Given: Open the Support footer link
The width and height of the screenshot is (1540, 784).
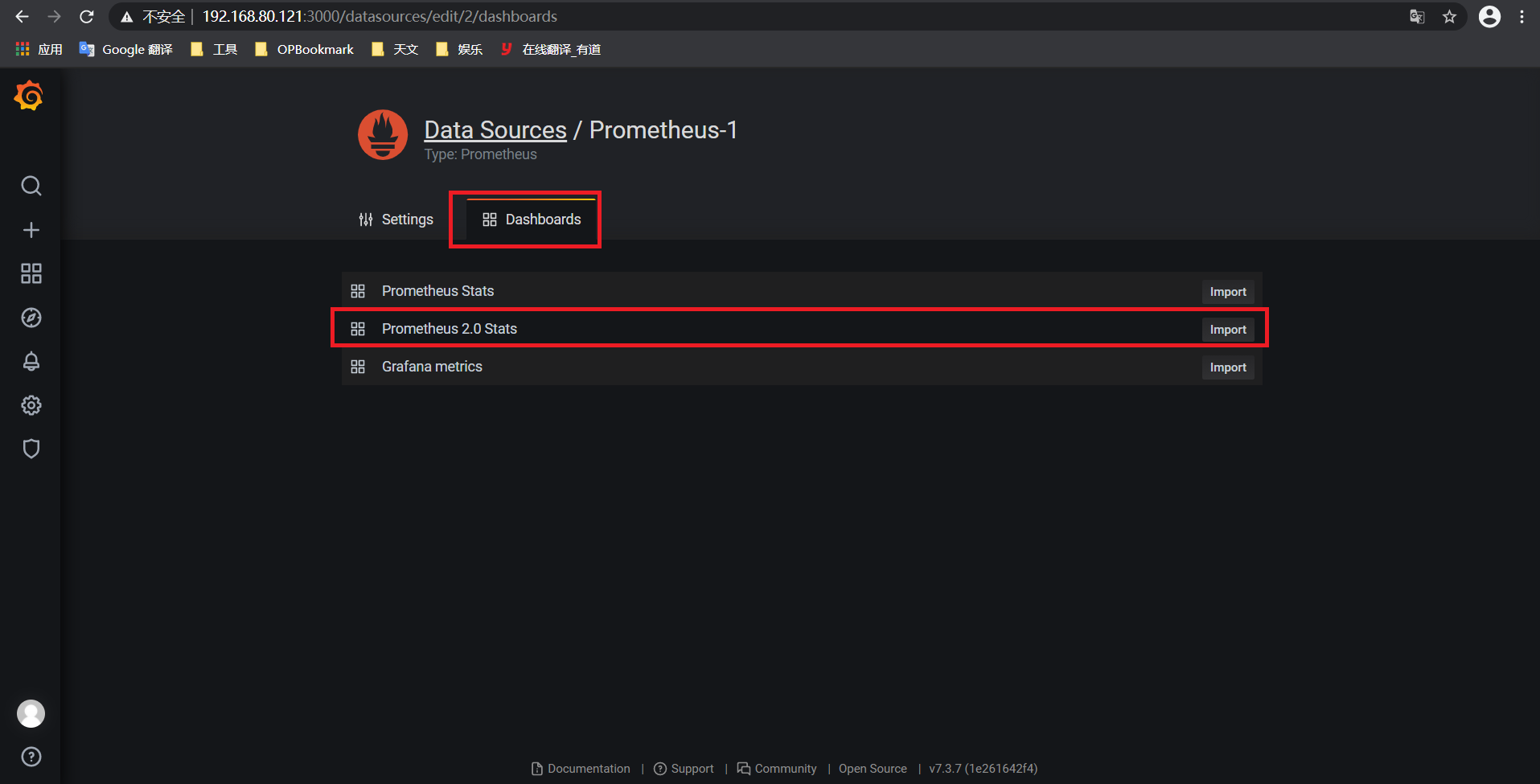Looking at the screenshot, I should [x=684, y=769].
